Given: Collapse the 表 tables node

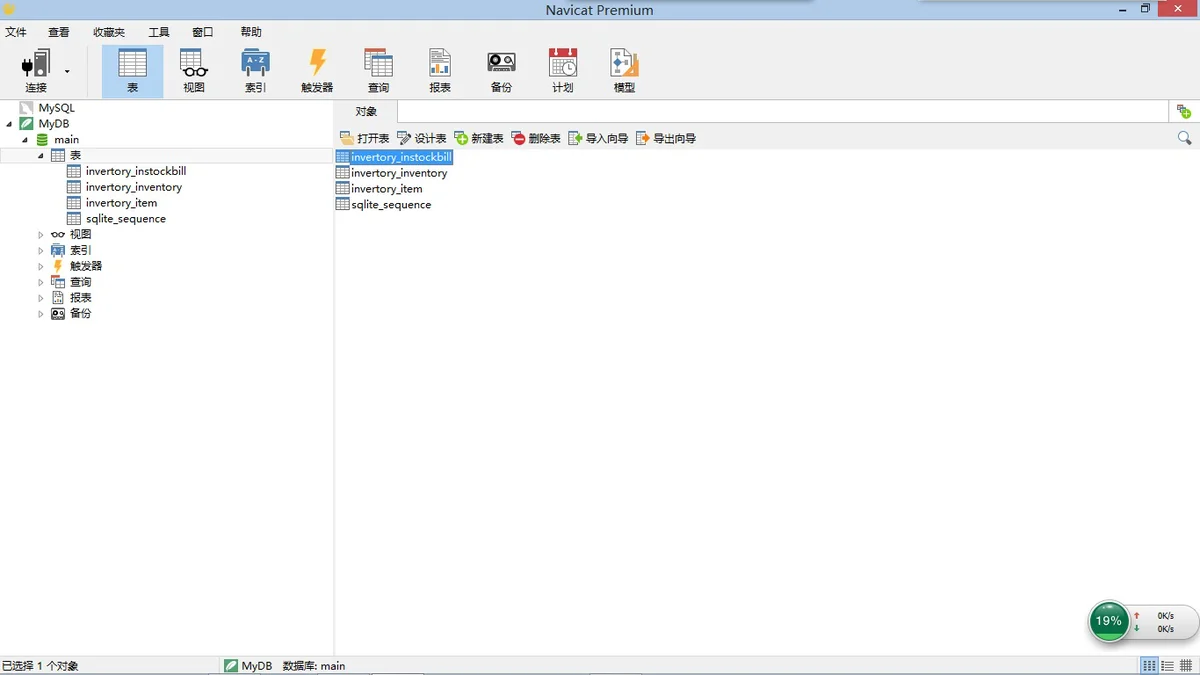Looking at the screenshot, I should pos(41,156).
